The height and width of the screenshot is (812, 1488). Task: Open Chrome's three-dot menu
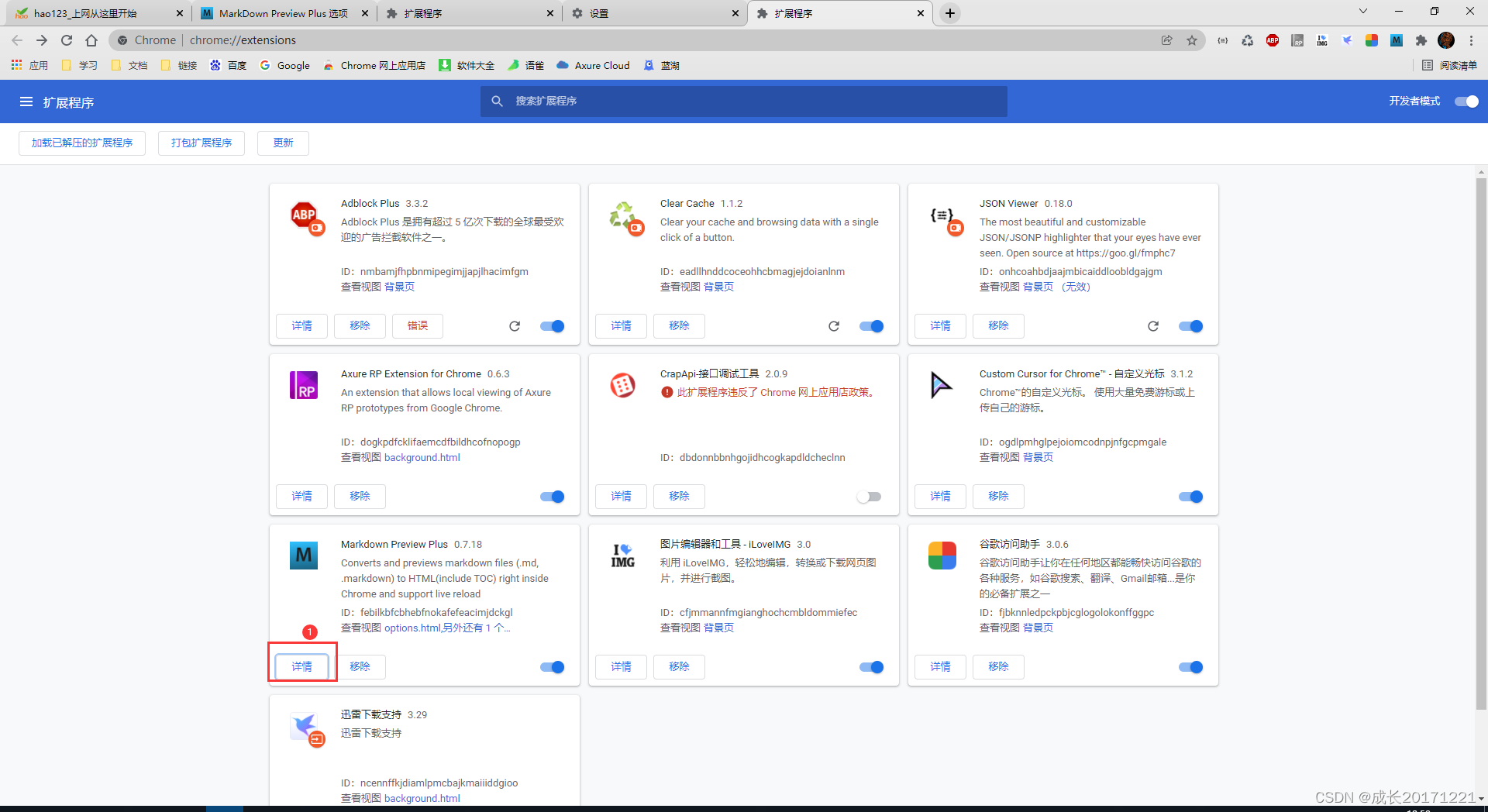(1471, 40)
